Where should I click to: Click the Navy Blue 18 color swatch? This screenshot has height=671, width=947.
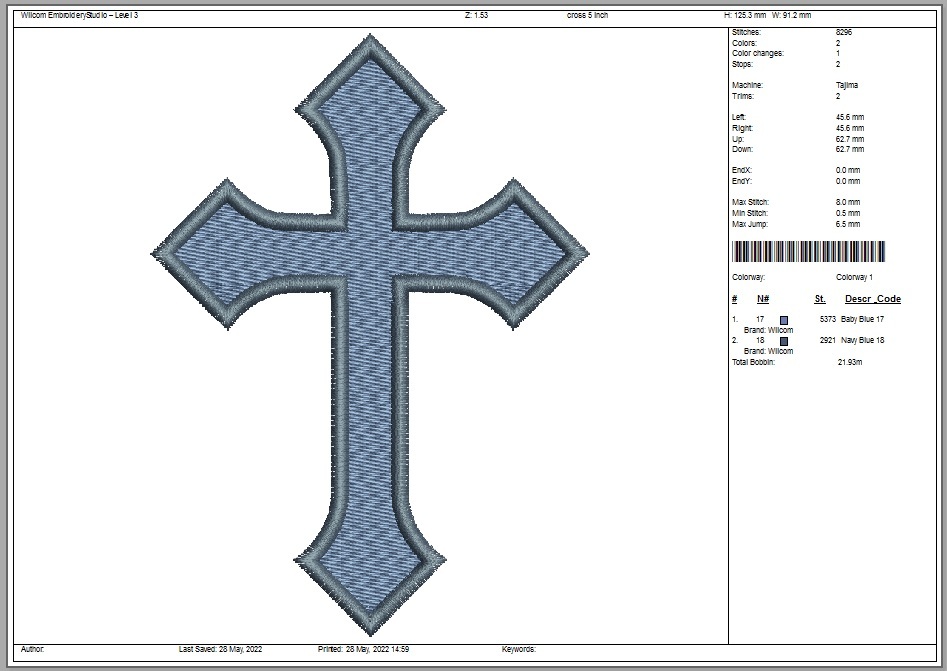click(x=784, y=341)
